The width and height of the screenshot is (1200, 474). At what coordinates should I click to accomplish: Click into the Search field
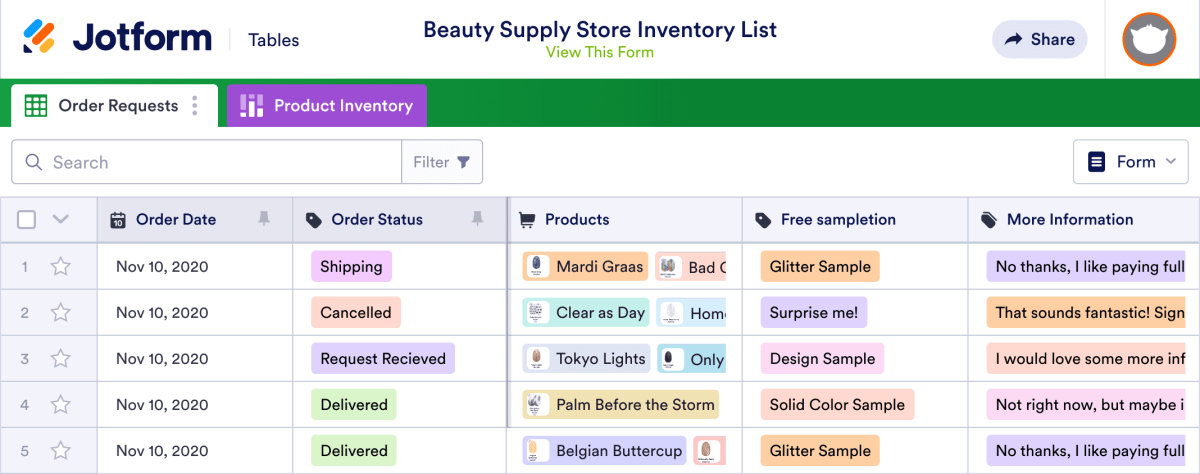point(220,162)
